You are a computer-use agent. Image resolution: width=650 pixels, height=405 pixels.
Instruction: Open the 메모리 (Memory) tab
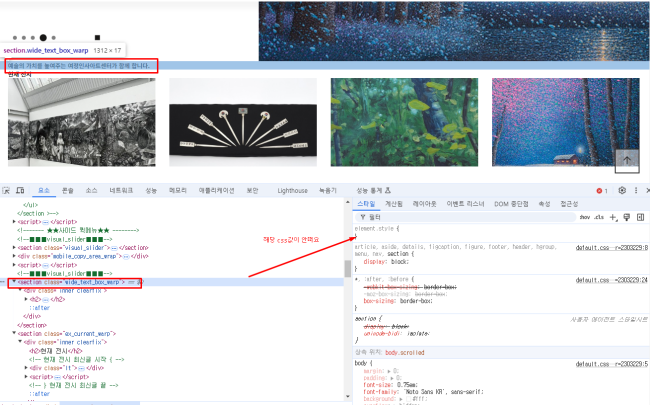[177, 190]
